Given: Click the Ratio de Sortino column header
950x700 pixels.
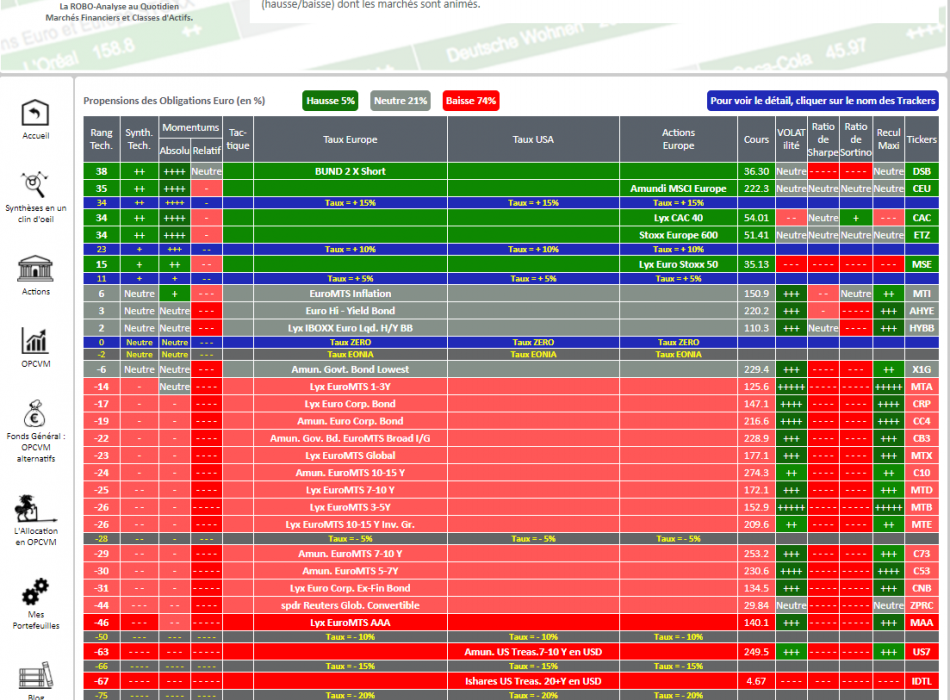Looking at the screenshot, I should coord(855,139).
